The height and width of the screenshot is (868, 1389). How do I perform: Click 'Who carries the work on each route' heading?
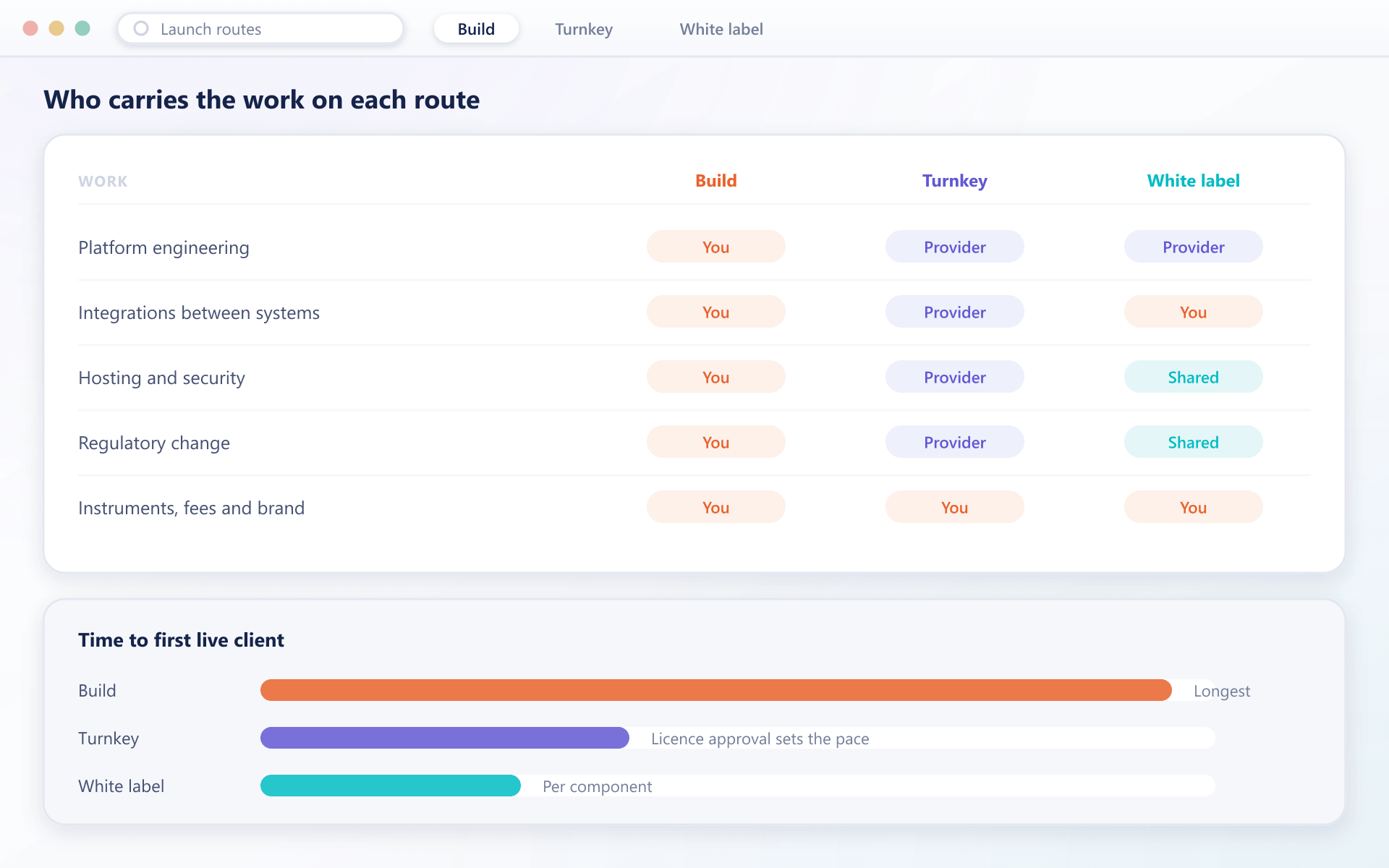(x=261, y=100)
